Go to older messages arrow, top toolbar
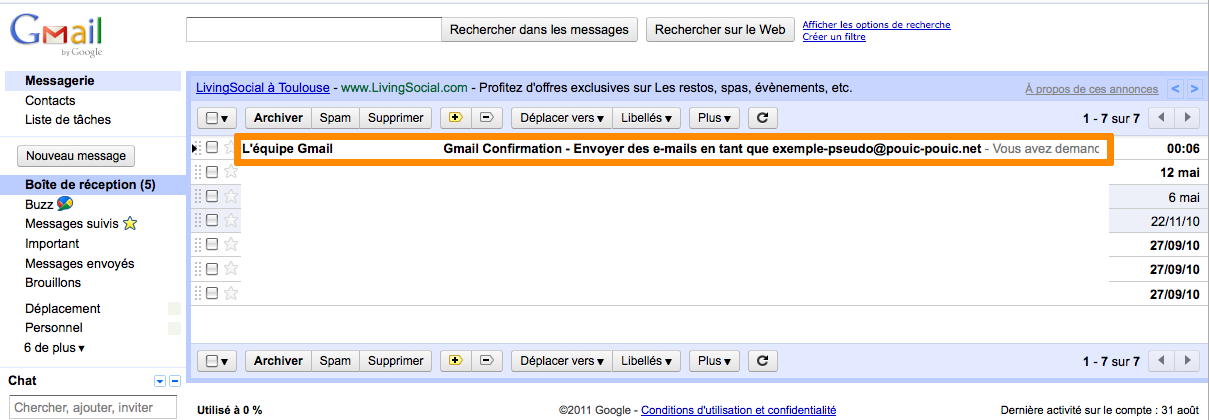The height and width of the screenshot is (420, 1209). pyautogui.click(x=1187, y=118)
